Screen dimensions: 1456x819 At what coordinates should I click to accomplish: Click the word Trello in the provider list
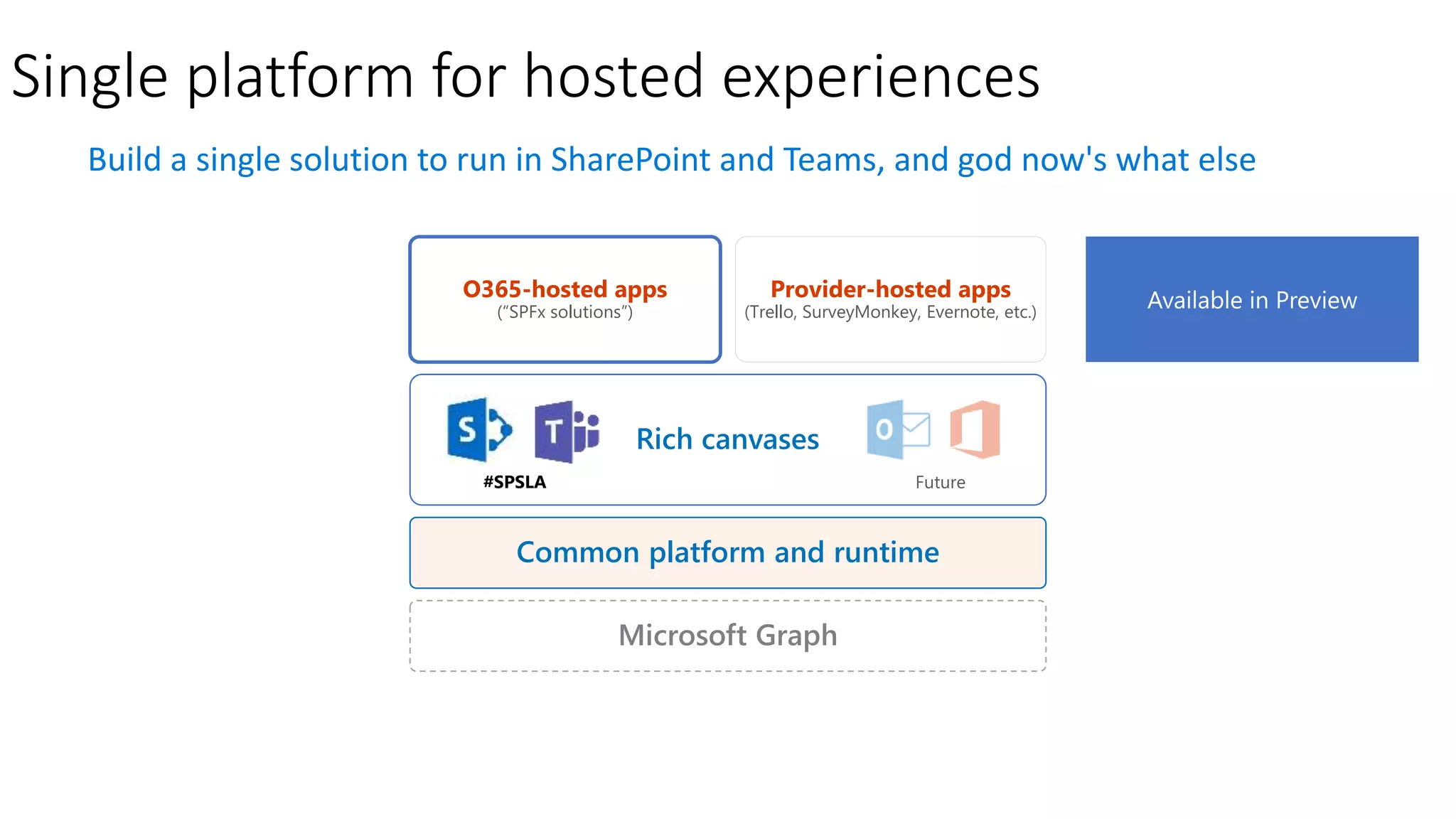(773, 312)
